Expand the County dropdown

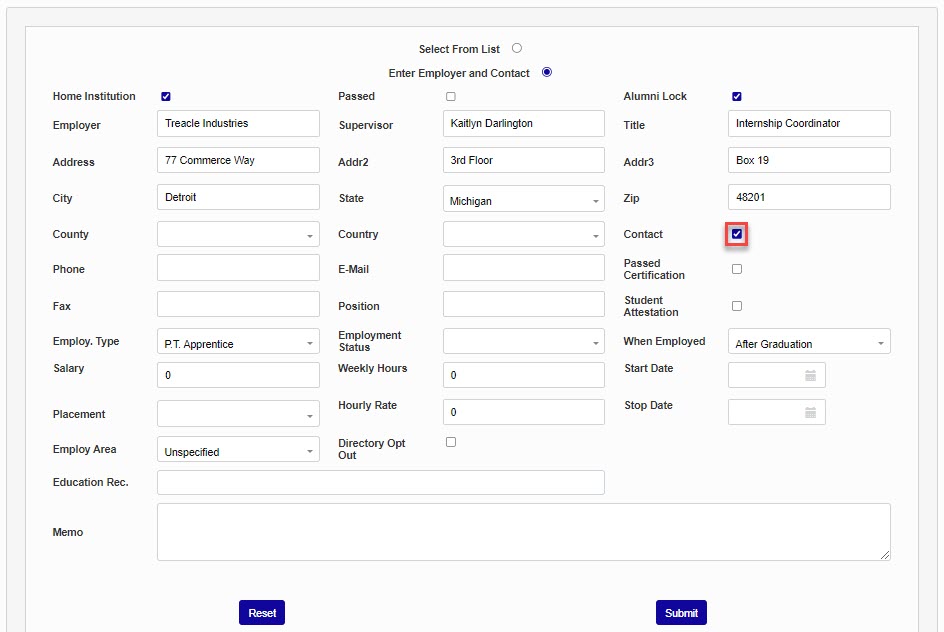[x=238, y=235]
